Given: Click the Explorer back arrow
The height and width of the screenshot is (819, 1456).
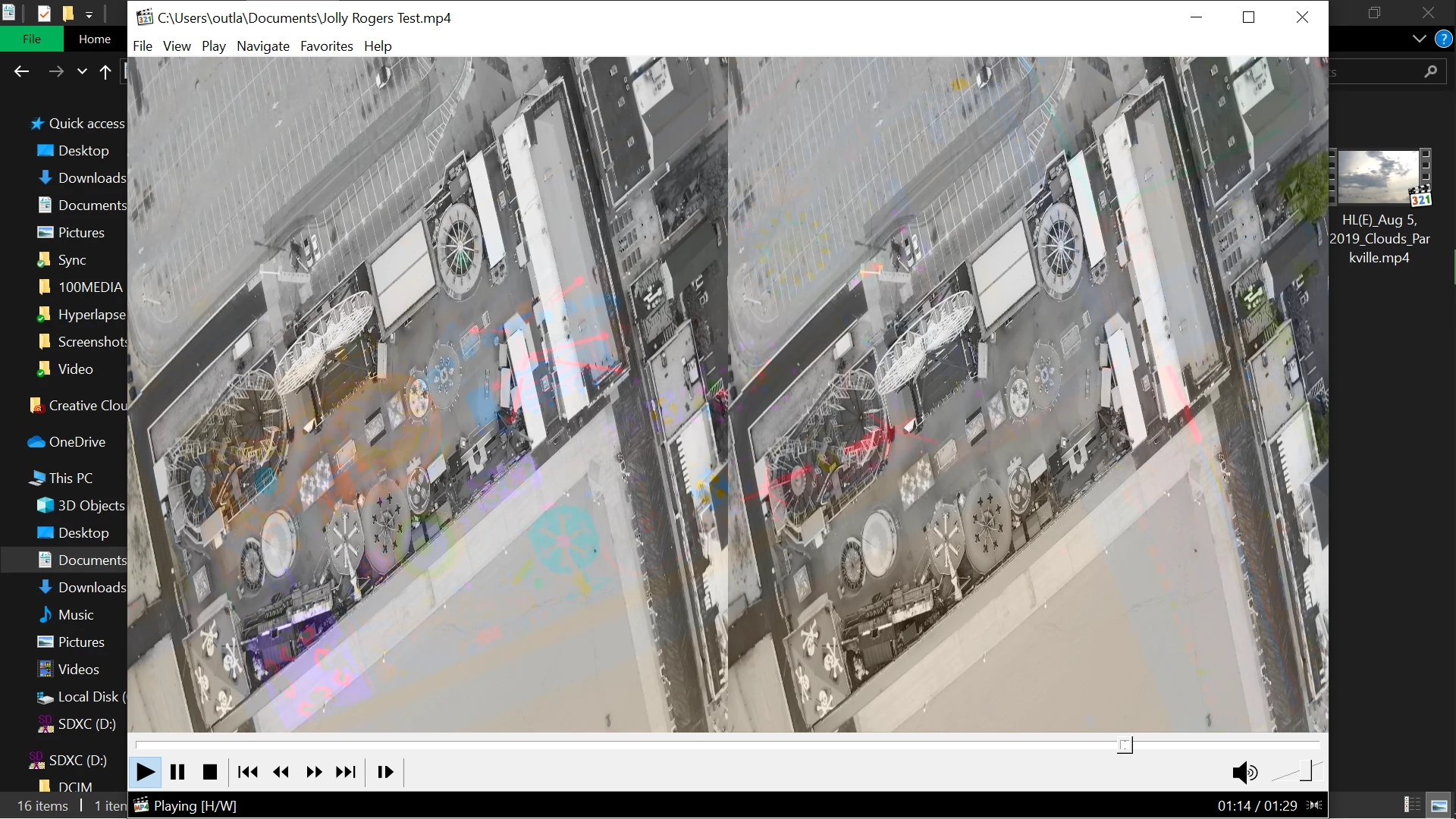Looking at the screenshot, I should point(21,71).
